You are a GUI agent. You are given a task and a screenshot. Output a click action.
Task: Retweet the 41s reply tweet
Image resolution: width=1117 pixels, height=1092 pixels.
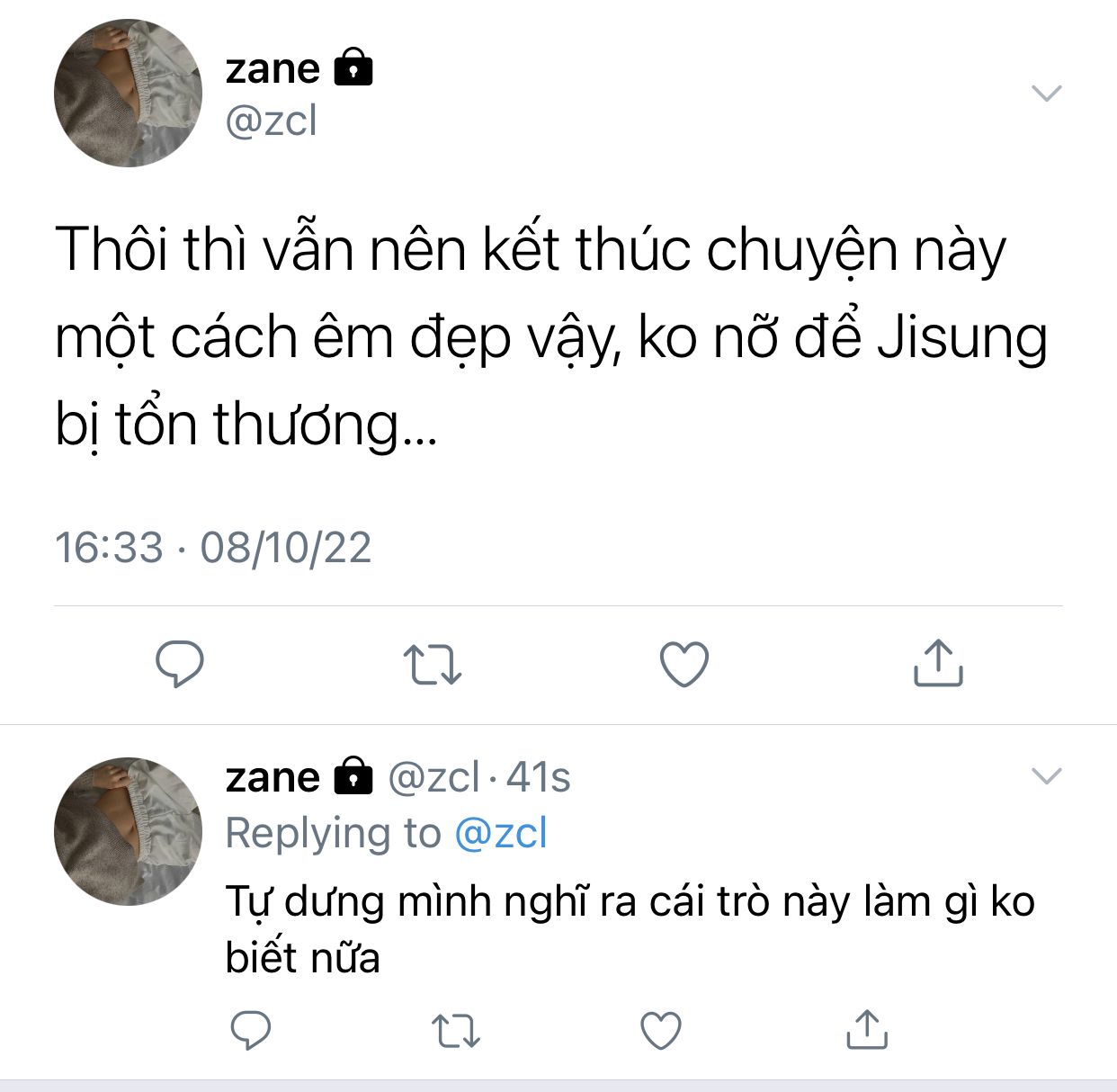point(456,1031)
